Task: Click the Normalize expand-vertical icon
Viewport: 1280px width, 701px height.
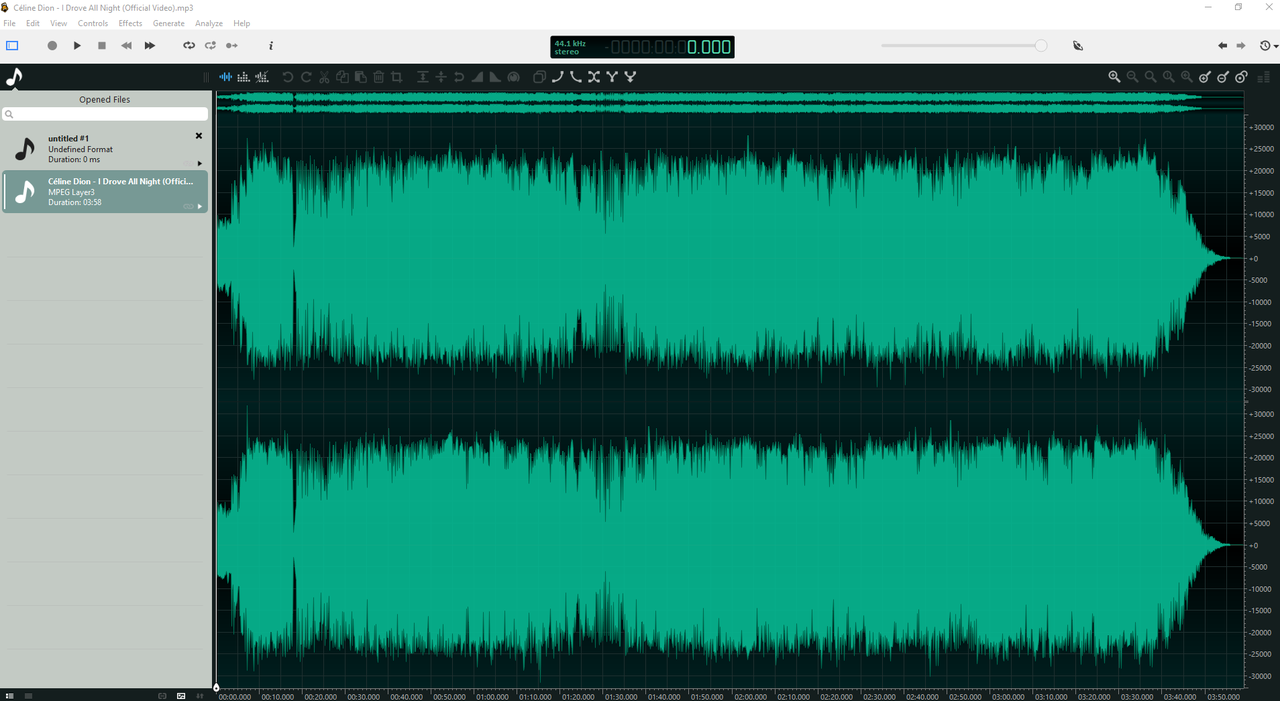Action: (x=423, y=77)
